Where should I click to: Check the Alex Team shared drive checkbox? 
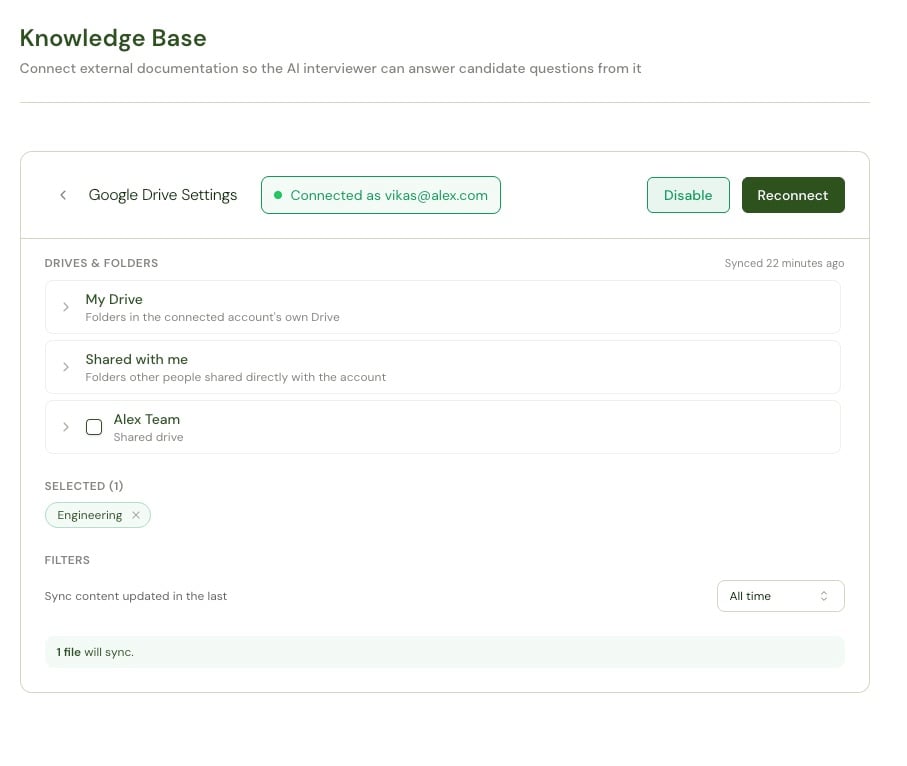click(x=94, y=427)
